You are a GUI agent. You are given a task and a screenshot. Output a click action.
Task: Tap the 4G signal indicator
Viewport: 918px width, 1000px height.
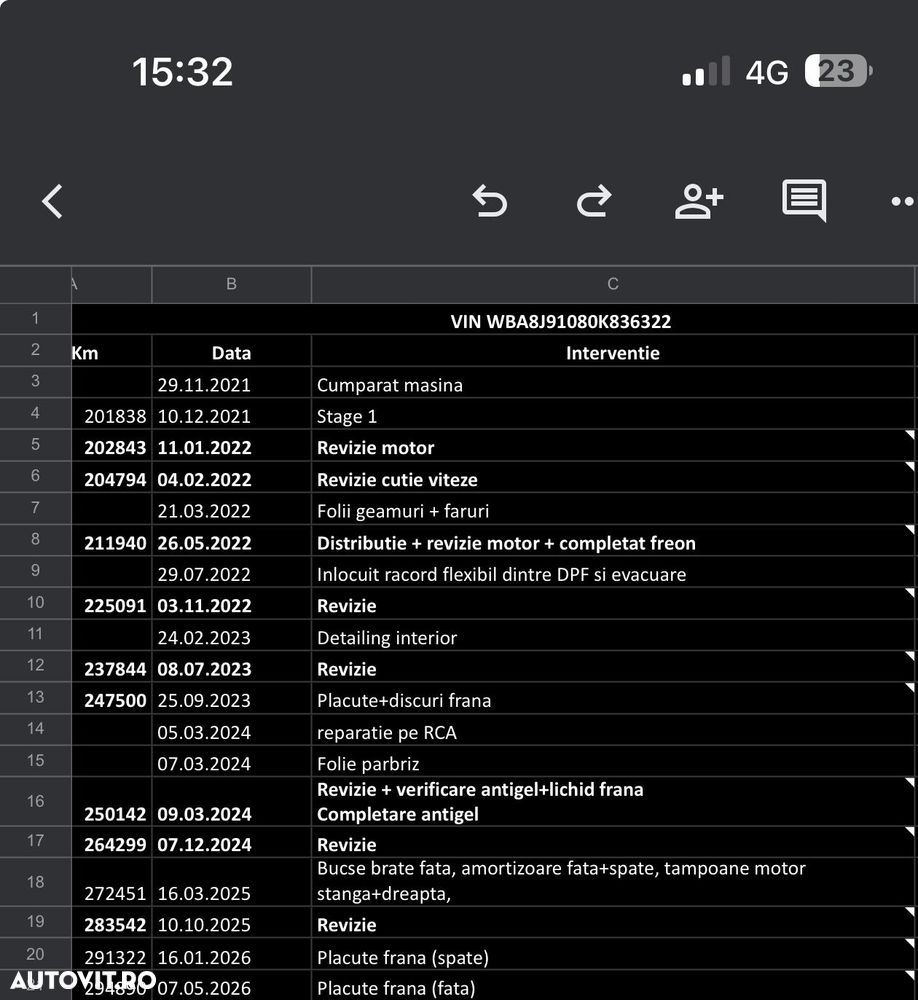click(767, 72)
